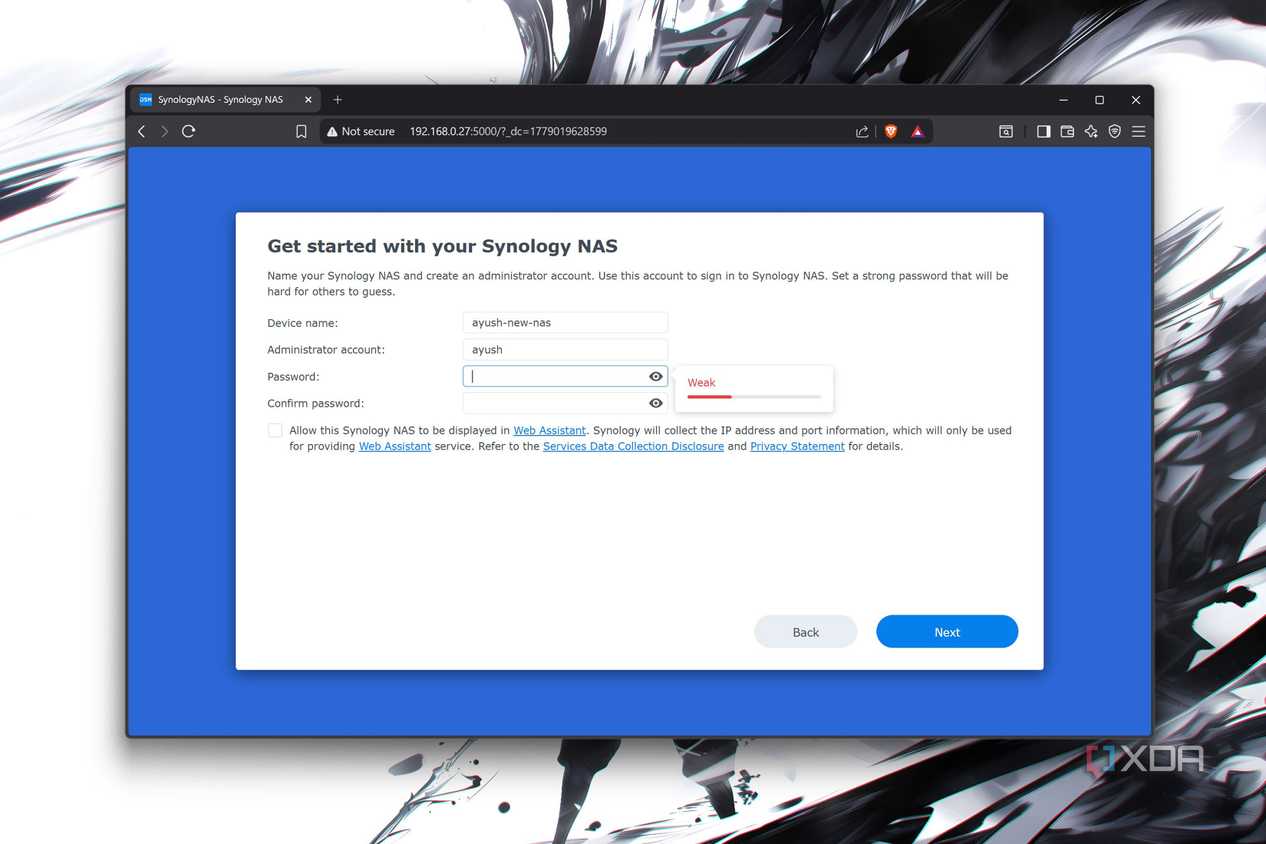
Task: Click the 'Get started with your Synology NAS' heading
Action: pos(442,246)
